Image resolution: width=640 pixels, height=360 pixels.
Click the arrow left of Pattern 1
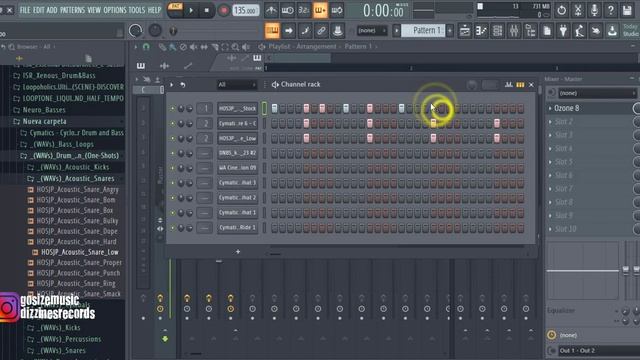click(x=396, y=31)
